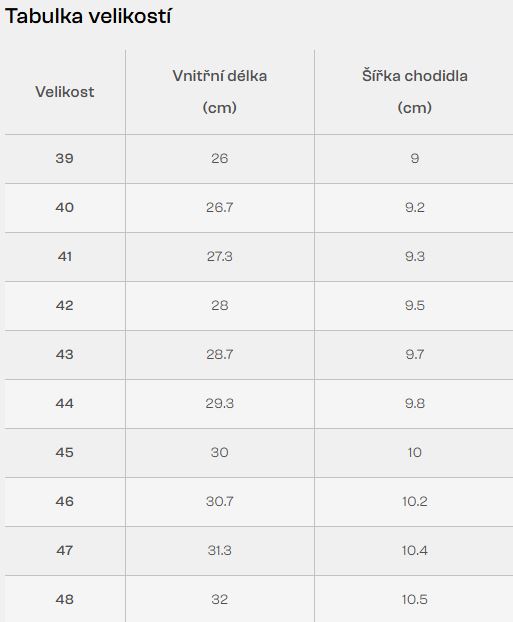Select size 44 row label
This screenshot has height=622, width=513.
coord(65,403)
